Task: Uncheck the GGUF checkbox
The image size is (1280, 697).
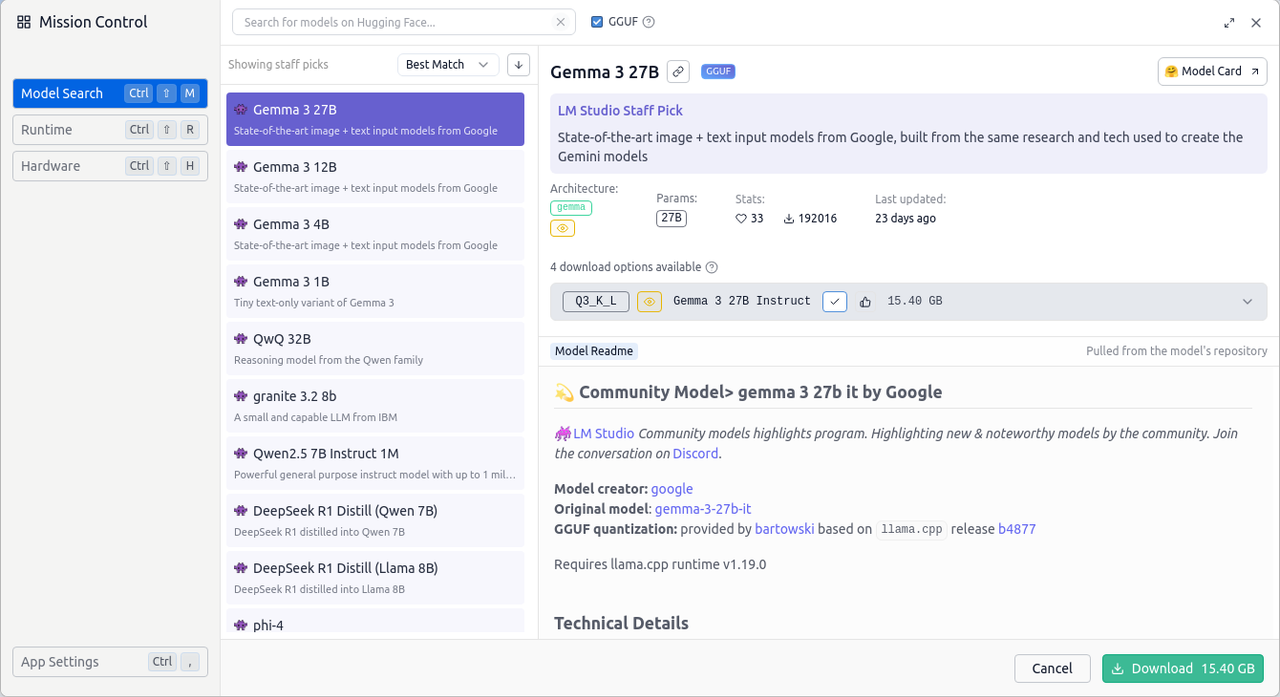Action: [597, 22]
